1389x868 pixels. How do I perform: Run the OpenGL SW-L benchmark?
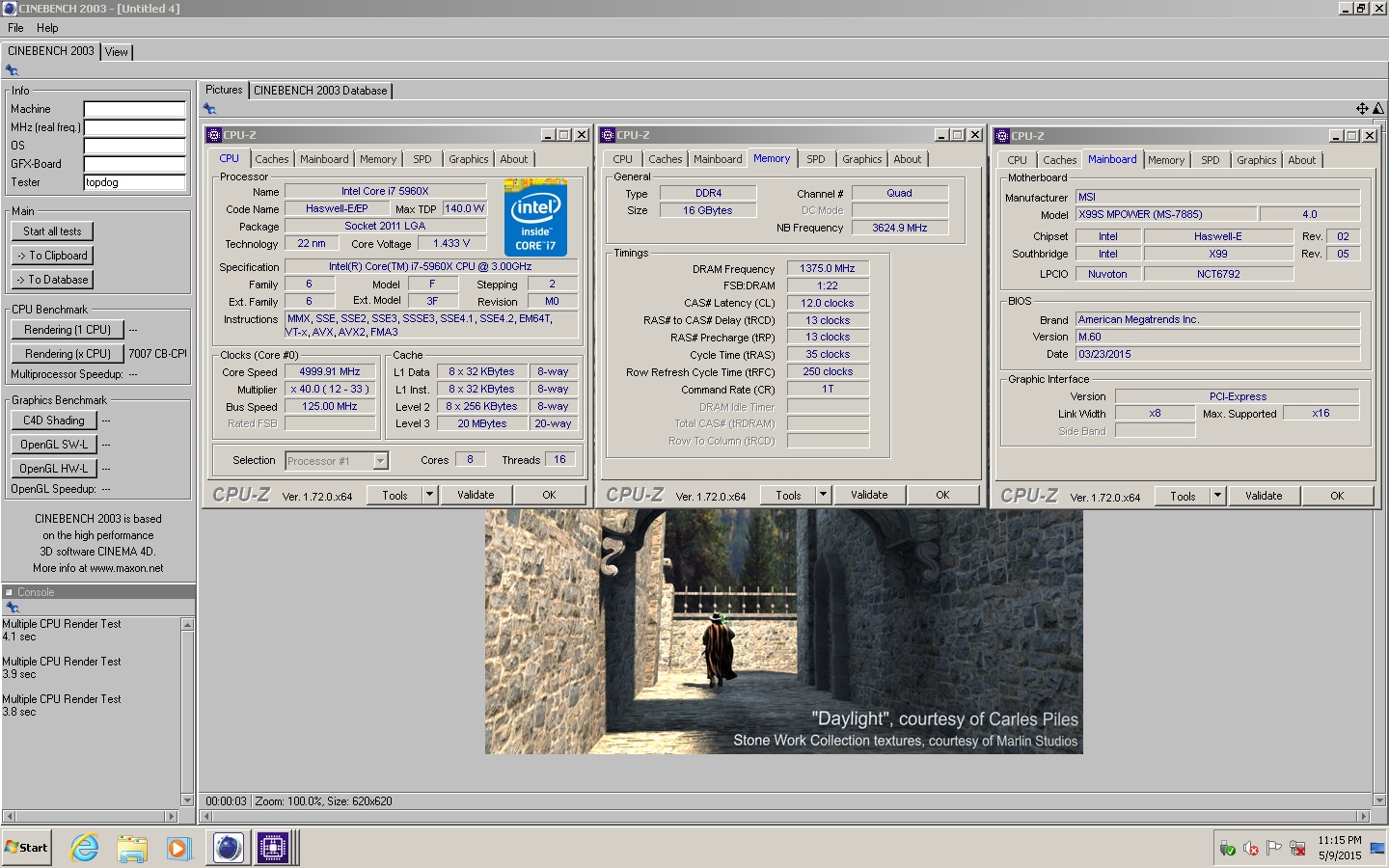point(54,445)
